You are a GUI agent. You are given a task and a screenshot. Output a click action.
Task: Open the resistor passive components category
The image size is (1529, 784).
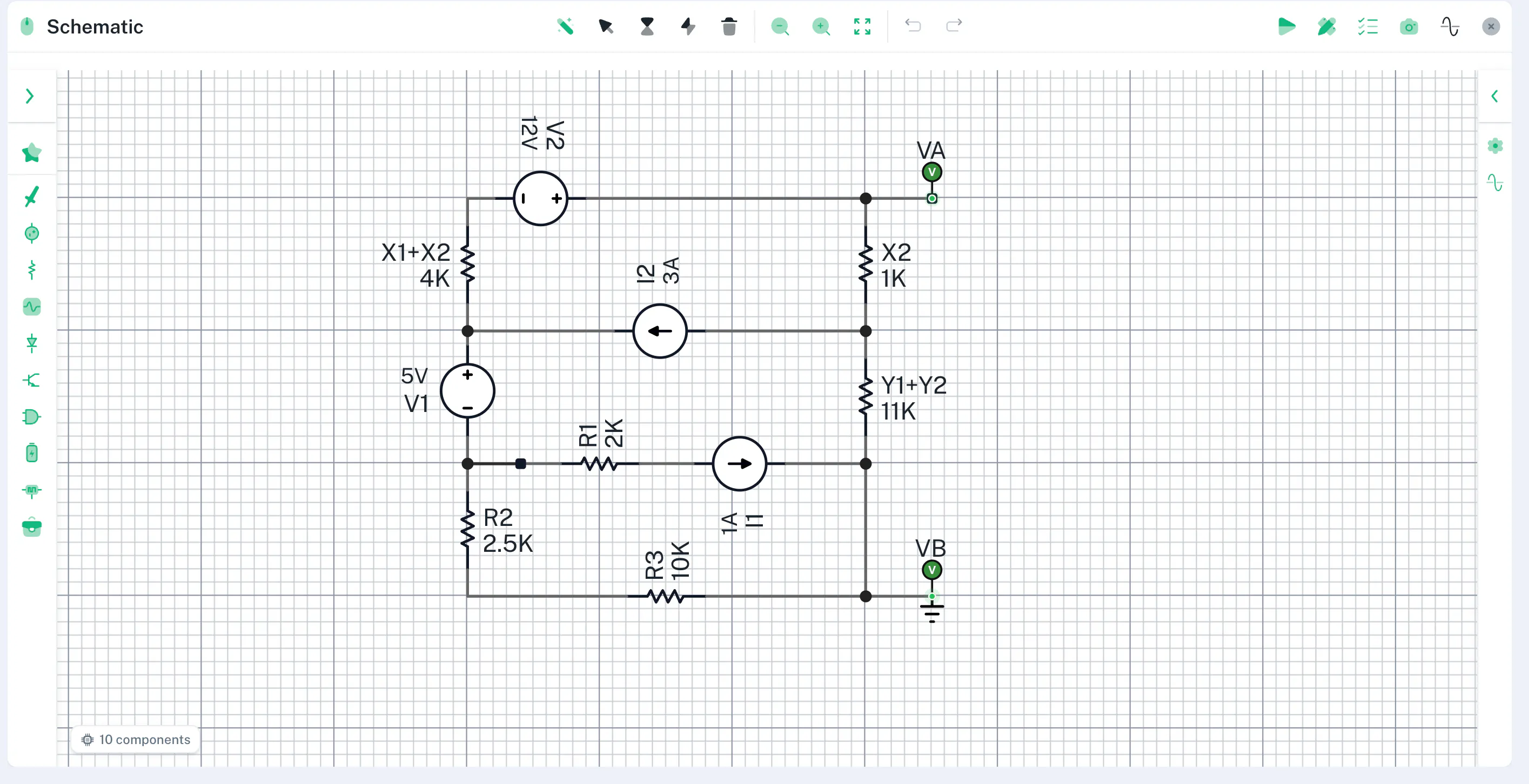(x=31, y=270)
